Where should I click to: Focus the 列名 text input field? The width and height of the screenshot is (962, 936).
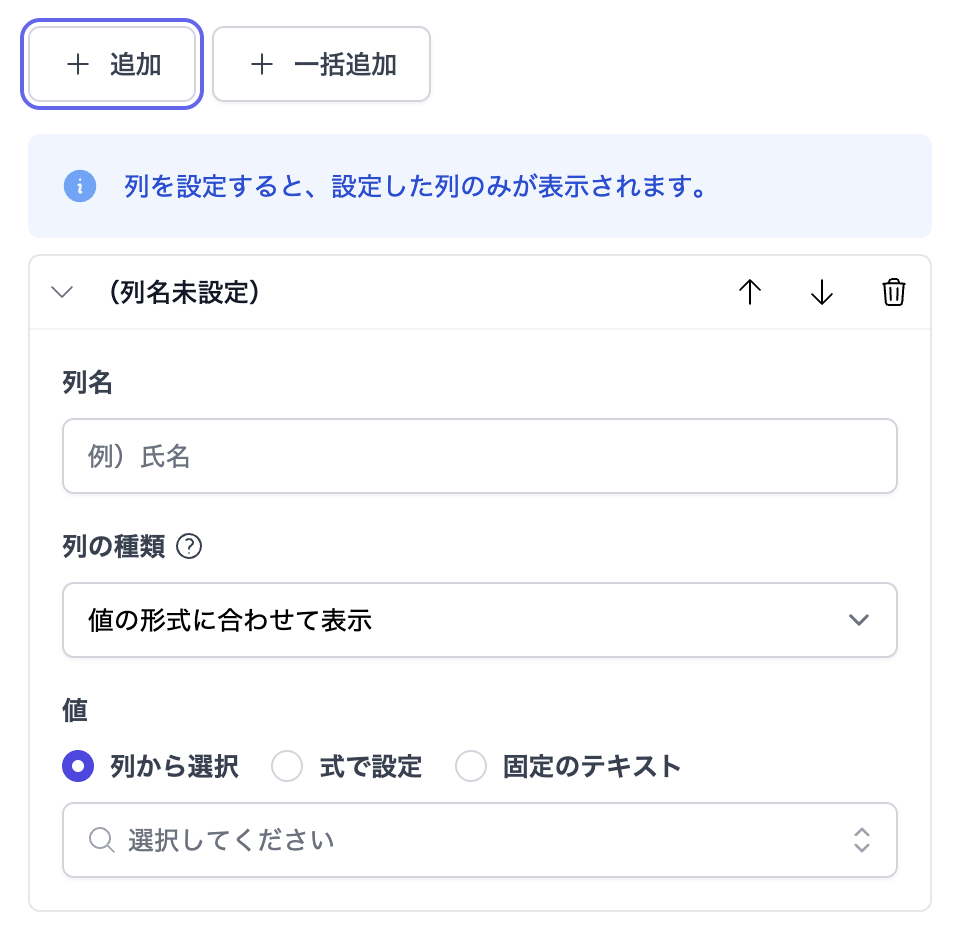(480, 456)
